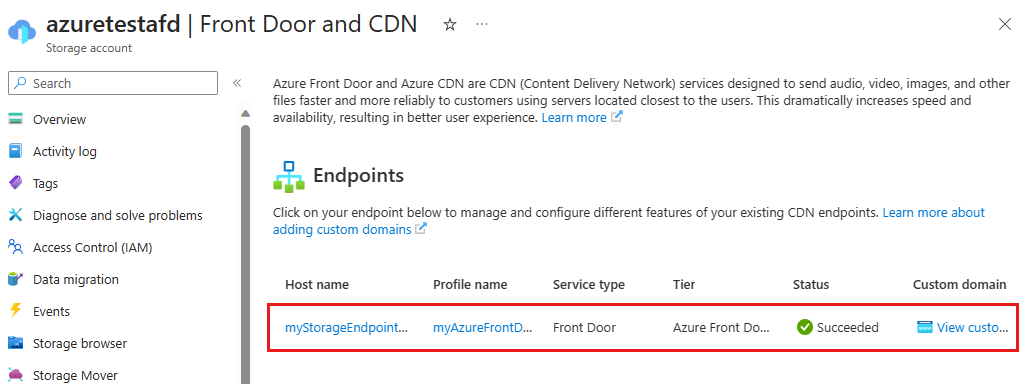The image size is (1028, 384).
Task: Click the favorite star icon beside the title
Action: [450, 25]
